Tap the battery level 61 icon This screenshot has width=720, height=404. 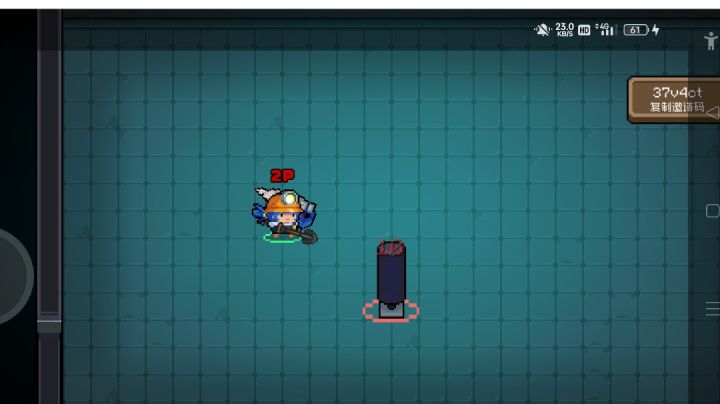pyautogui.click(x=636, y=30)
